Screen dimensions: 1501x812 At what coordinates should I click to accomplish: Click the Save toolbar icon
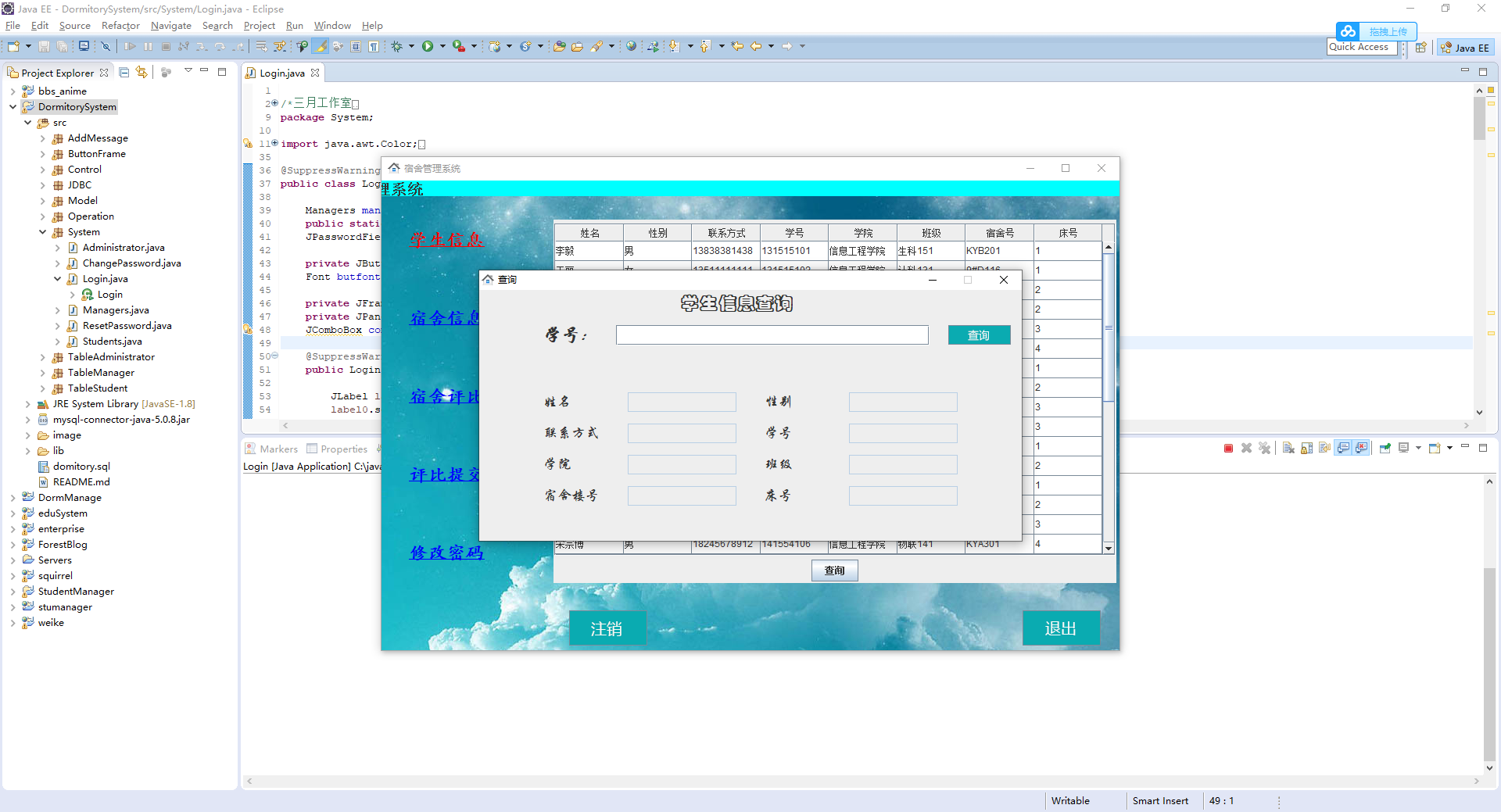pos(44,46)
